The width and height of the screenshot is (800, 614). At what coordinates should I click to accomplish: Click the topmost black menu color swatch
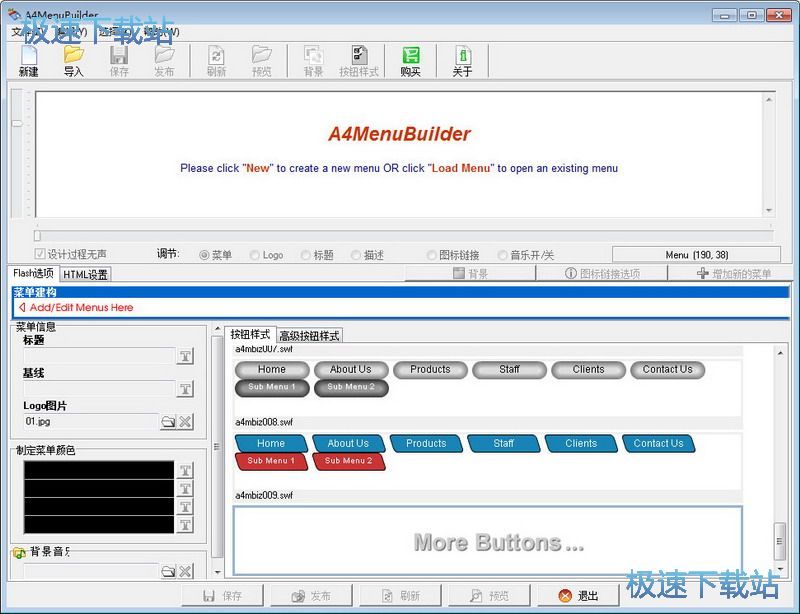coord(98,470)
